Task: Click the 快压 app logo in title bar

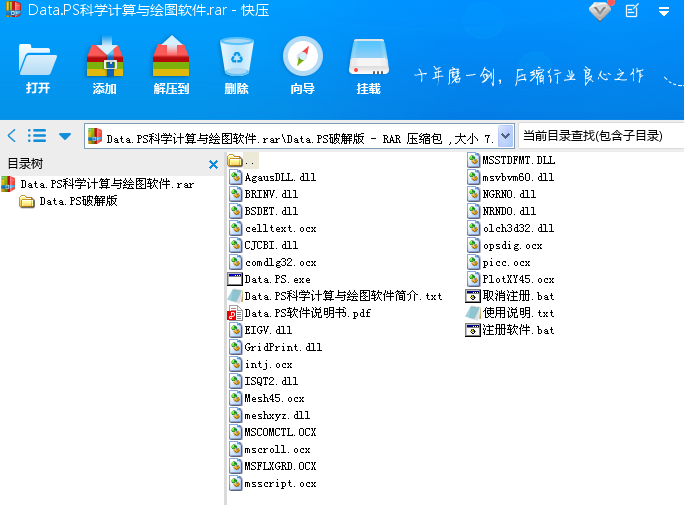Action: coord(13,10)
